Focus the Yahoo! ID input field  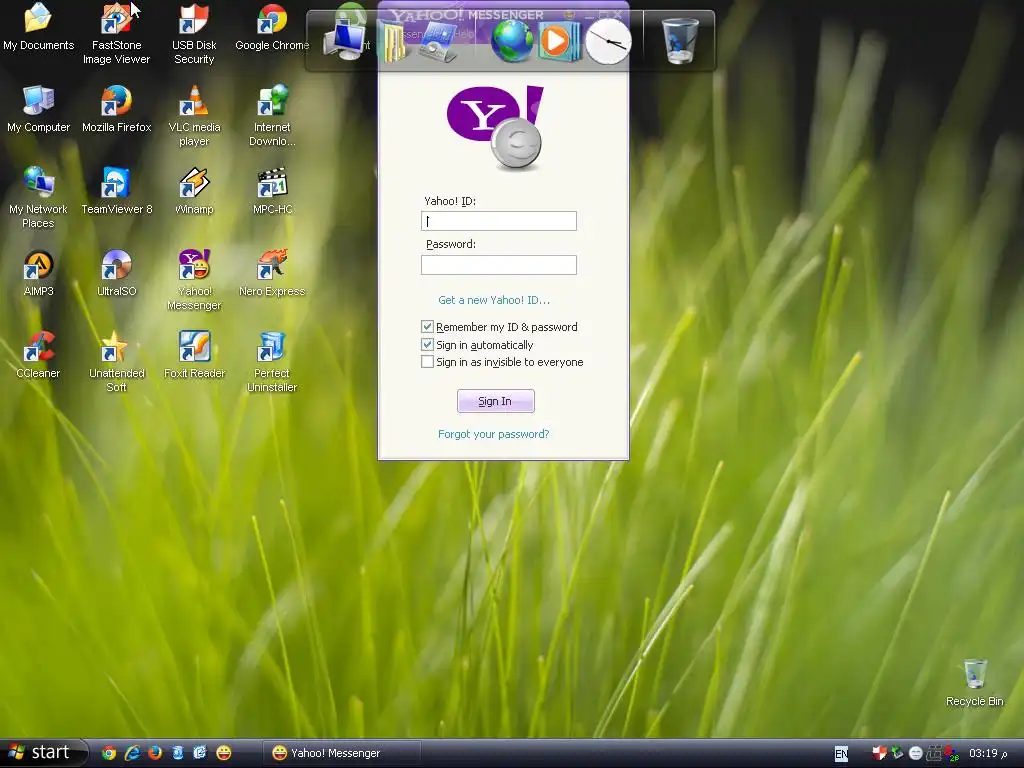click(499, 221)
